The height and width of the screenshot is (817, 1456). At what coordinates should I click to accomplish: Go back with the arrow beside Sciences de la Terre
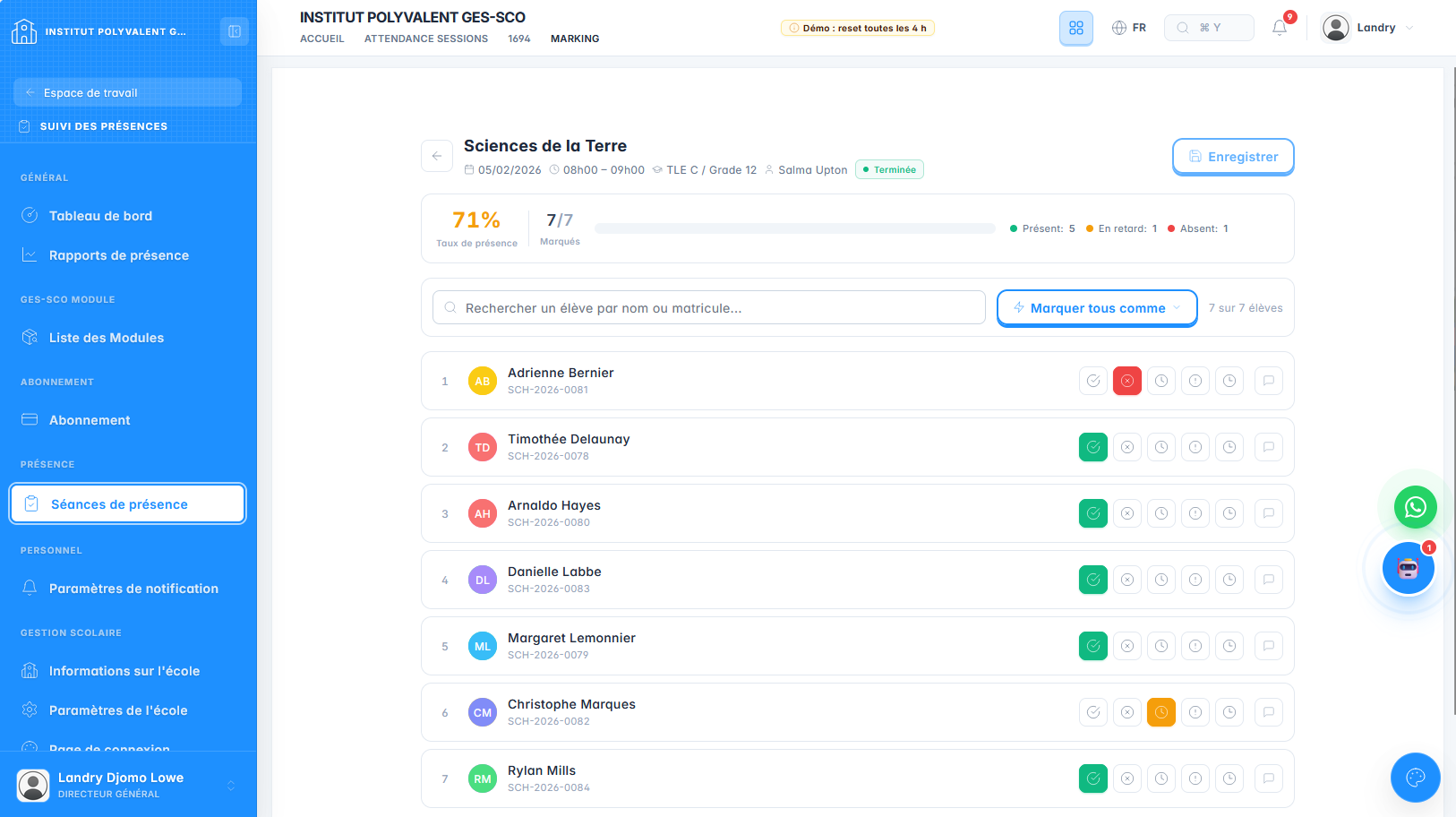pyautogui.click(x=437, y=156)
